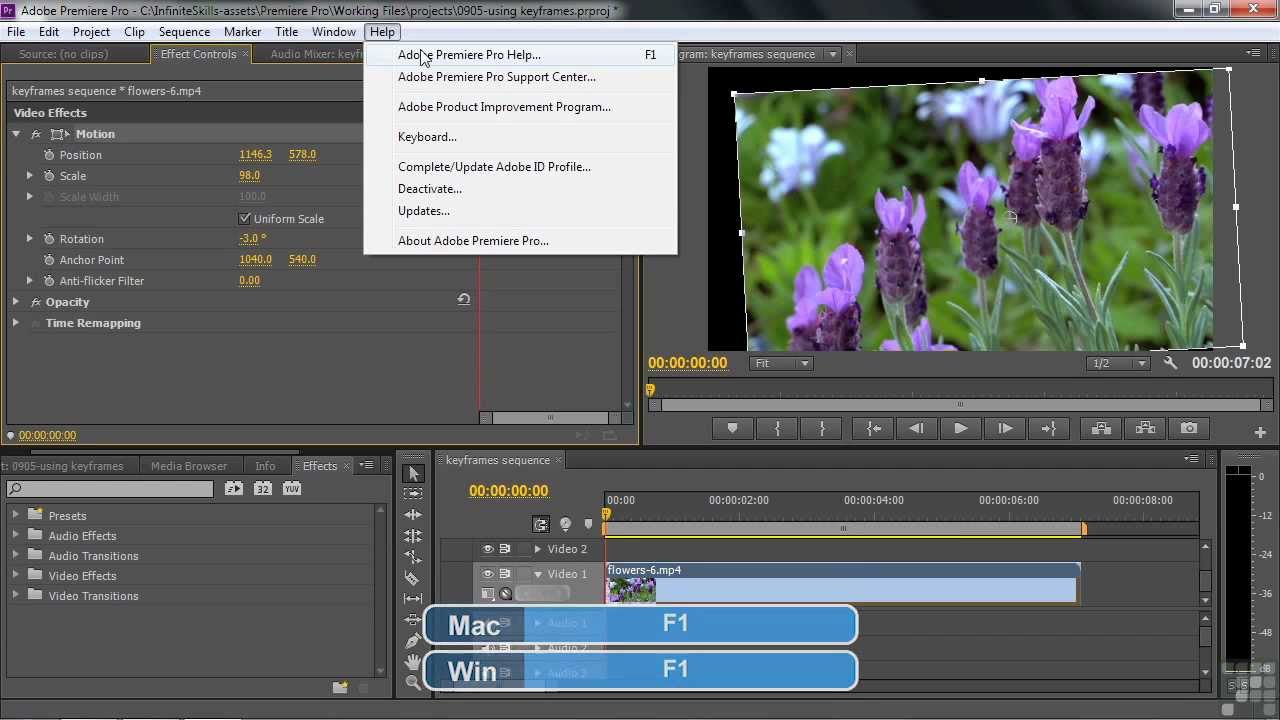Viewport: 1280px width, 720px height.
Task: Click the Effects search field
Action: point(110,489)
